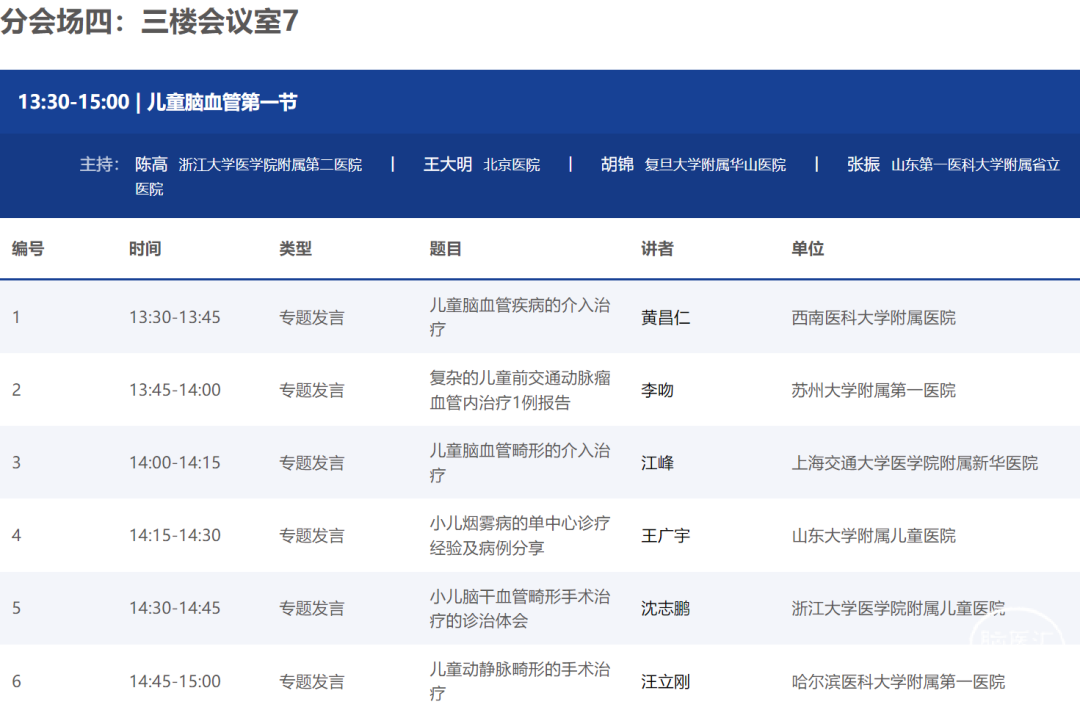Click the 单位 column header

807,249
